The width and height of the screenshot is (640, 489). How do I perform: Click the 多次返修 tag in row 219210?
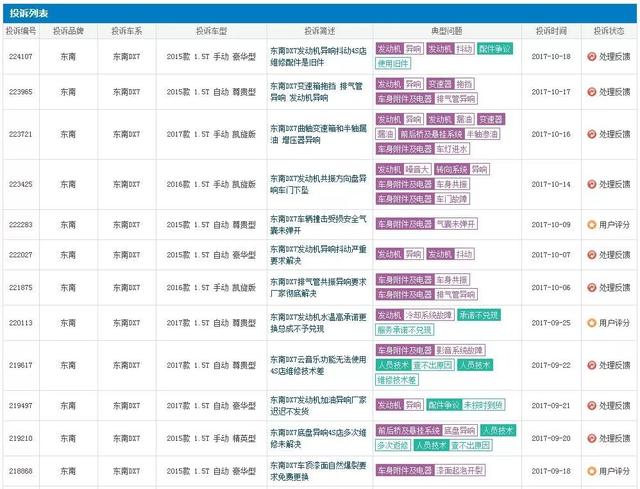(393, 445)
